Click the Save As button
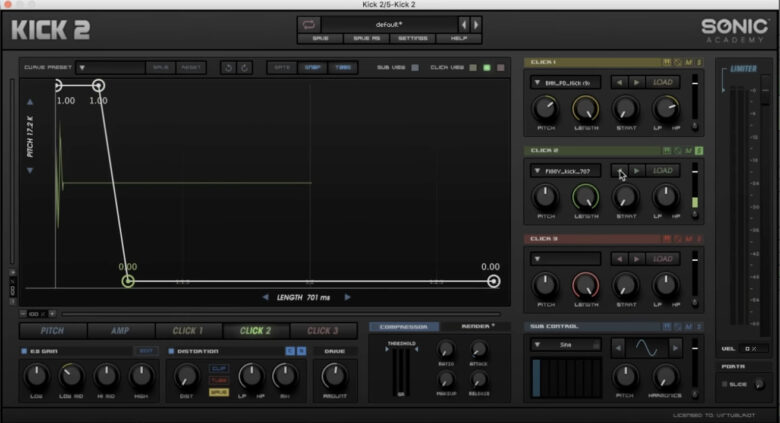The image size is (780, 423). (367, 38)
